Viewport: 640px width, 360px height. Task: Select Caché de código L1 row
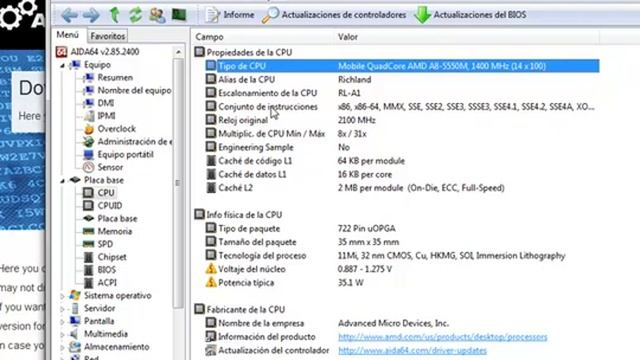tap(402, 161)
